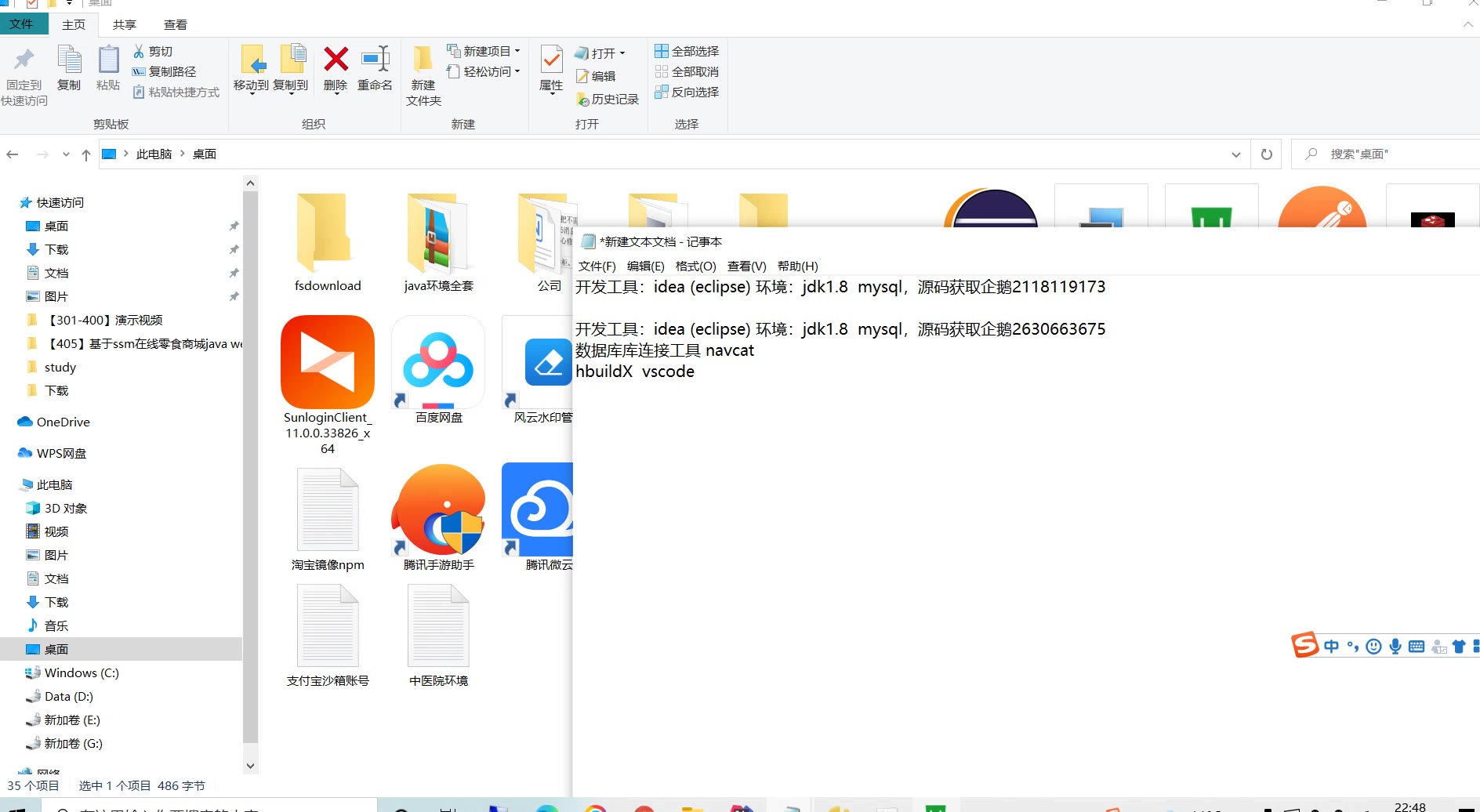The width and height of the screenshot is (1480, 812).
Task: Open the Sogou emoji smiley icon
Action: [1373, 647]
